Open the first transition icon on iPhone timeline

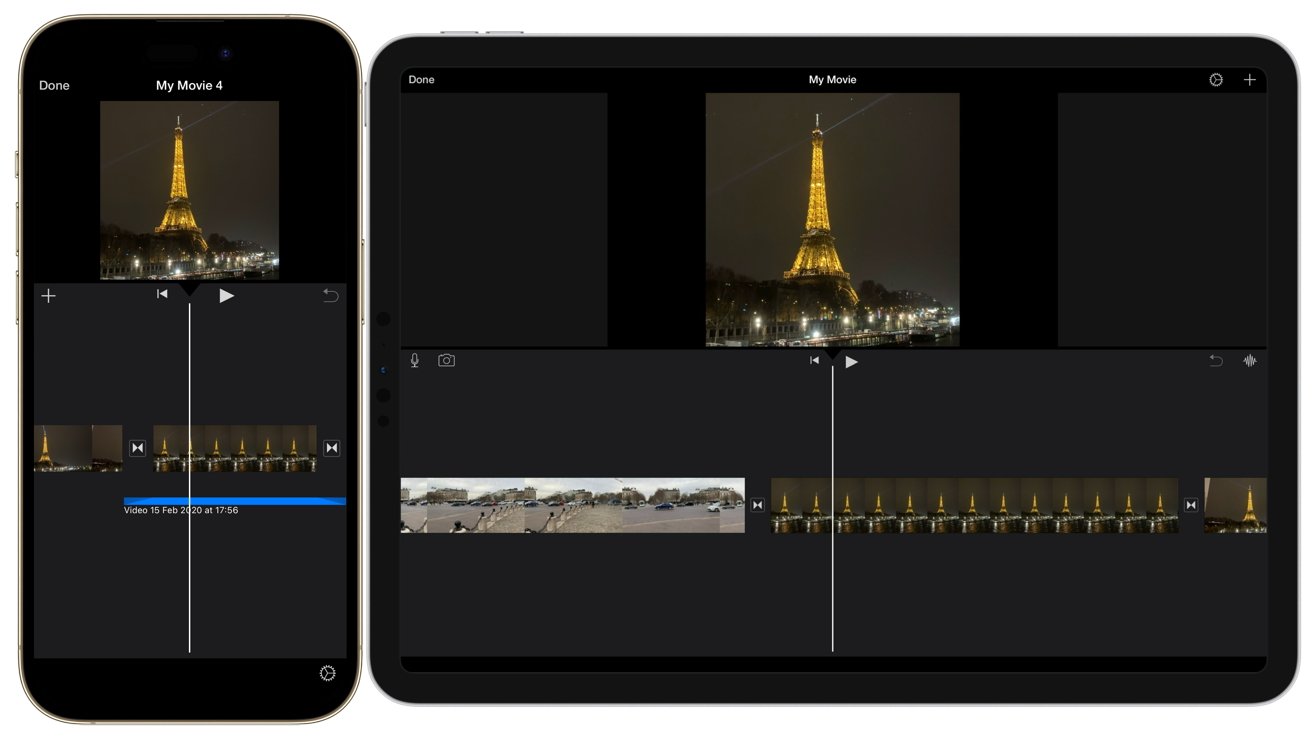click(x=139, y=448)
